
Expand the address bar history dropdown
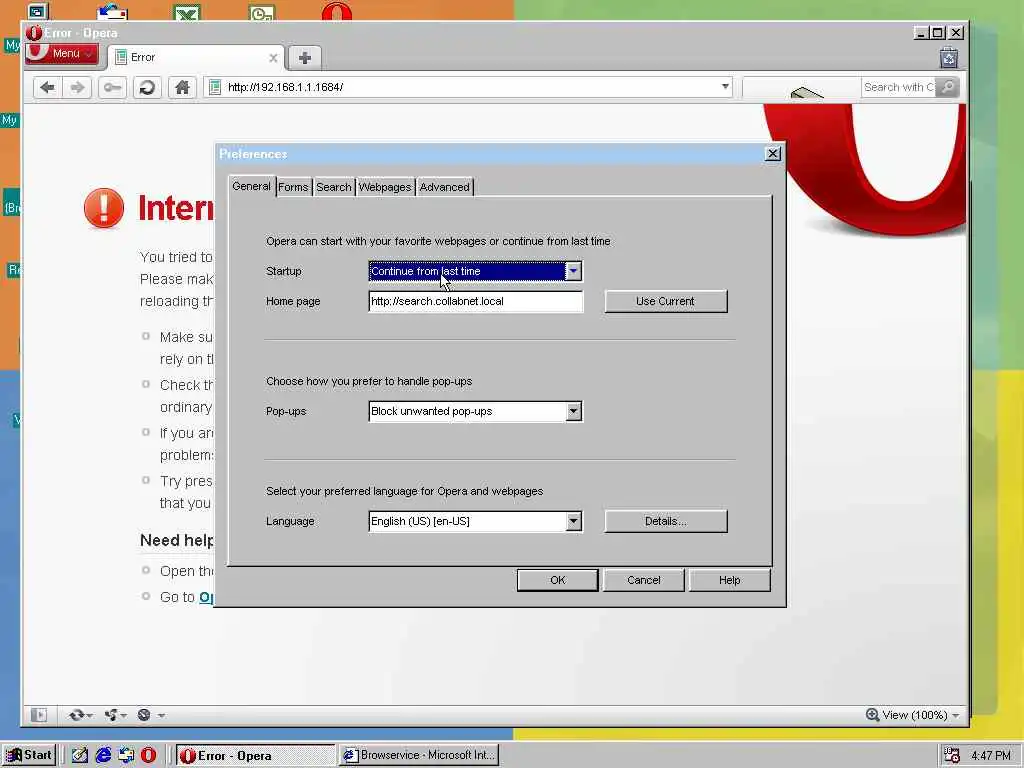725,87
